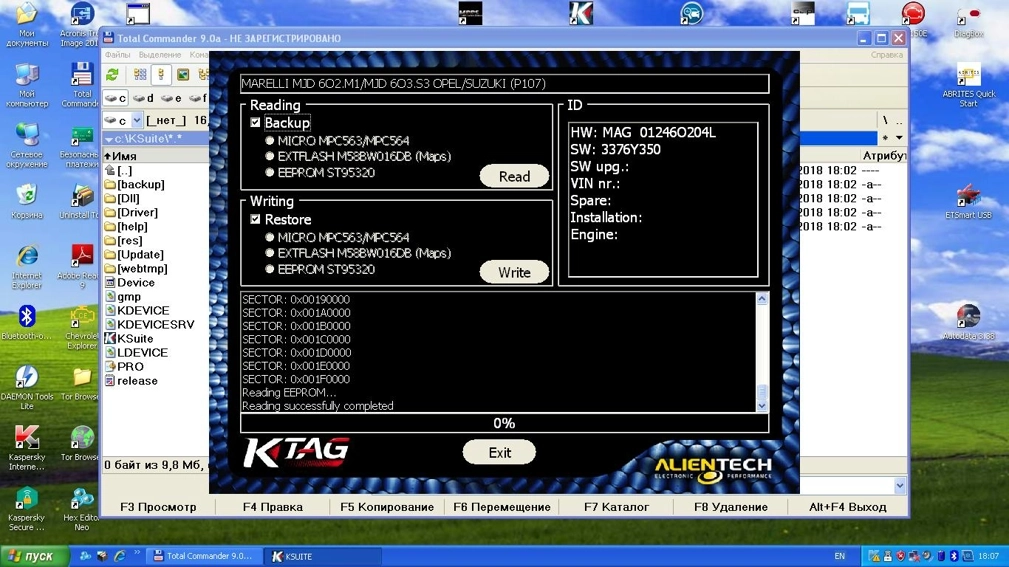Select the KSuite file in list
Viewport: 1009px width, 567px height.
[129, 339]
